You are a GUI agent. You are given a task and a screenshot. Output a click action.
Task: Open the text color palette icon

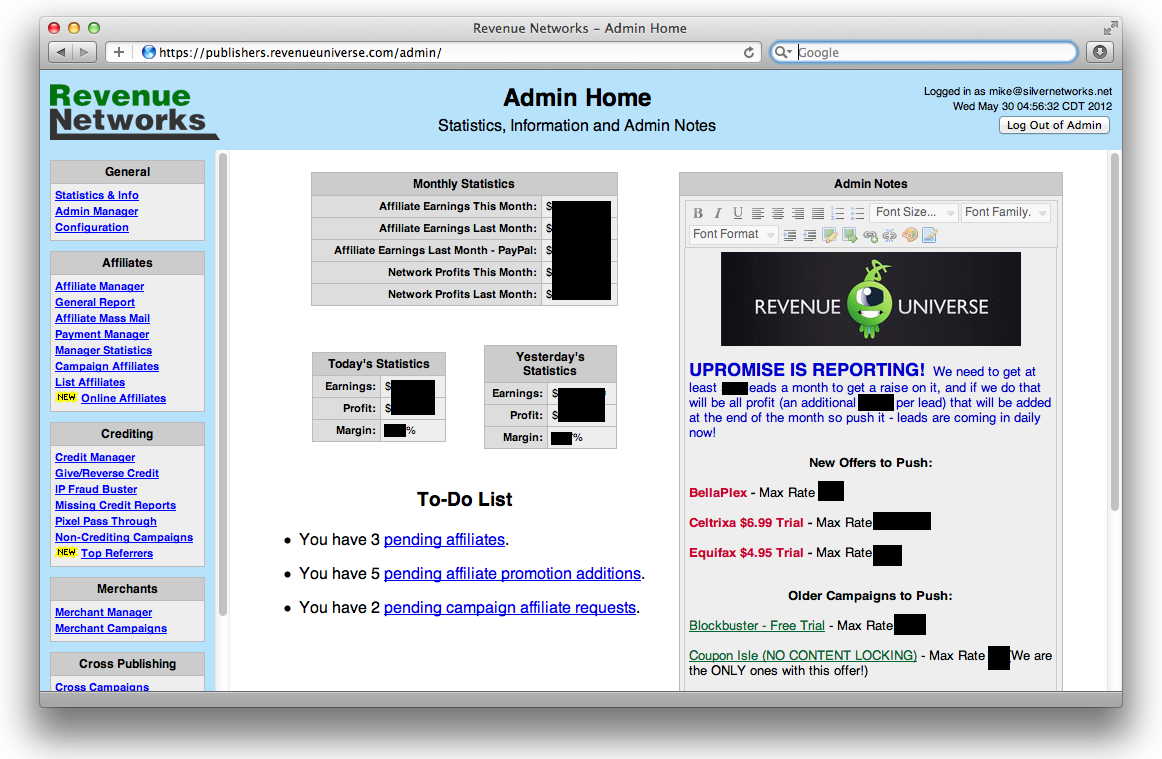click(910, 235)
